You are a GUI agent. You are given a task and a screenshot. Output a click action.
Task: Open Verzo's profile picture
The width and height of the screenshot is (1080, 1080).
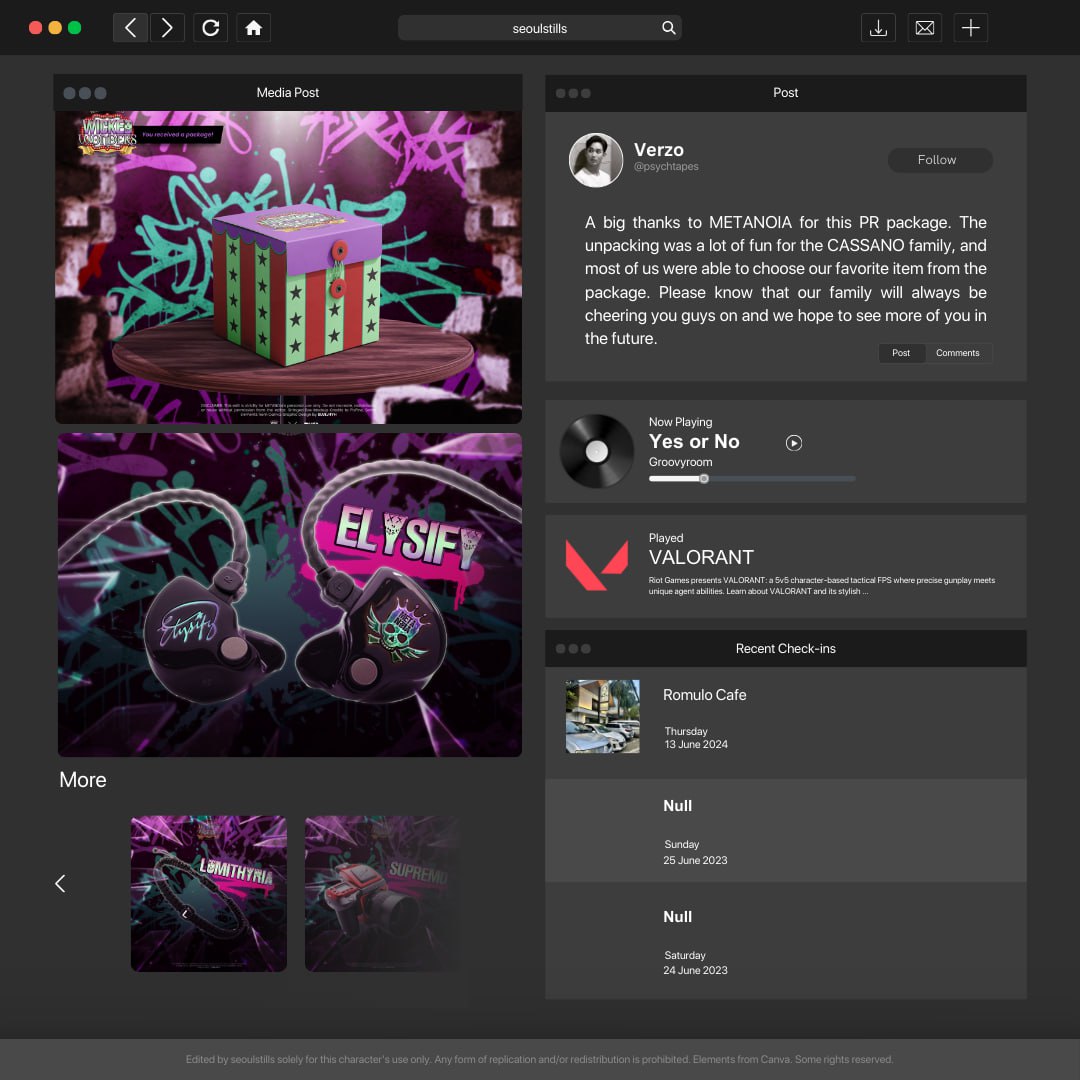[x=596, y=160]
